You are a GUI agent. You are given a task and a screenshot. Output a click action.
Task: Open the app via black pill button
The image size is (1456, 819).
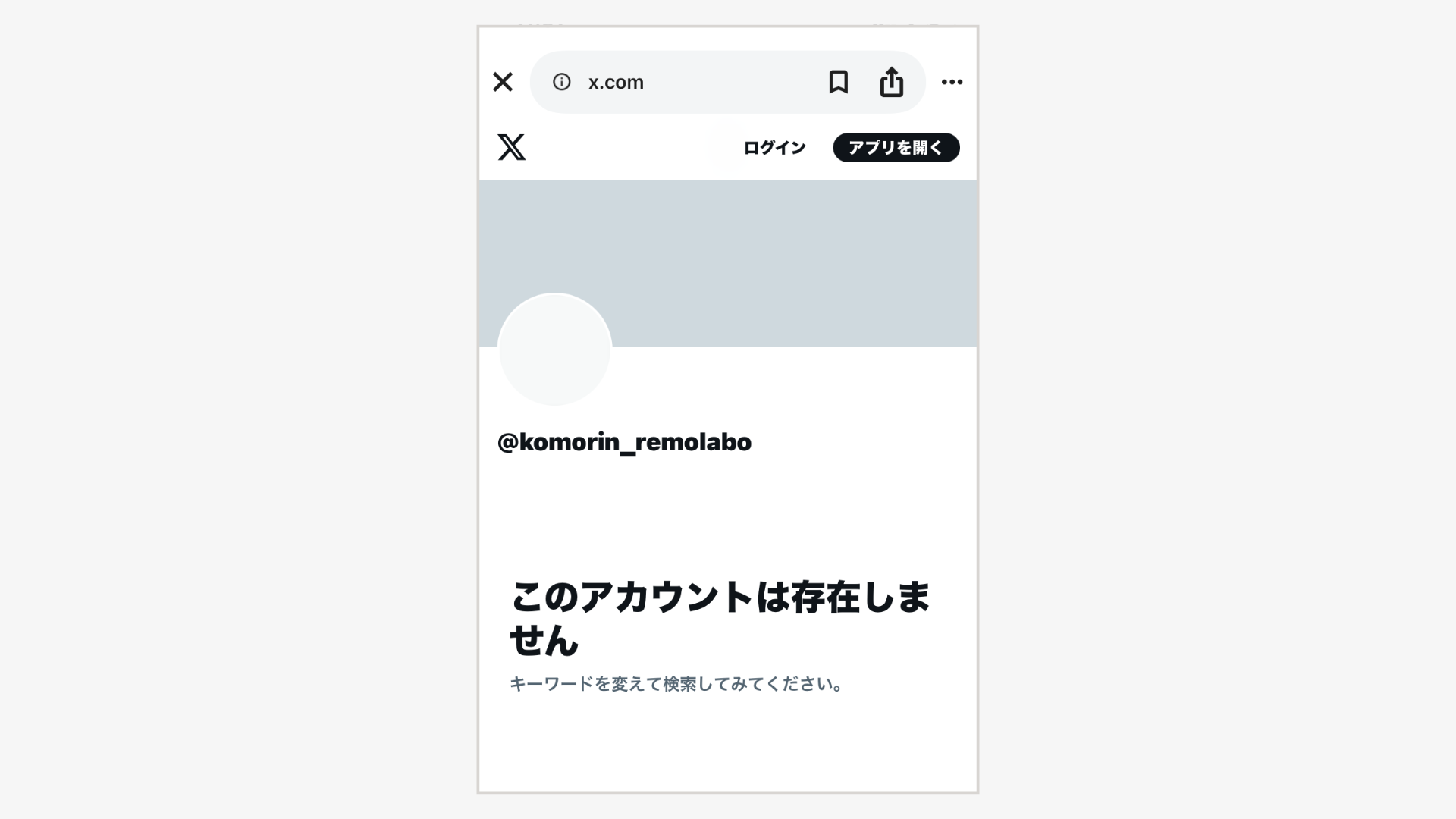pos(896,147)
